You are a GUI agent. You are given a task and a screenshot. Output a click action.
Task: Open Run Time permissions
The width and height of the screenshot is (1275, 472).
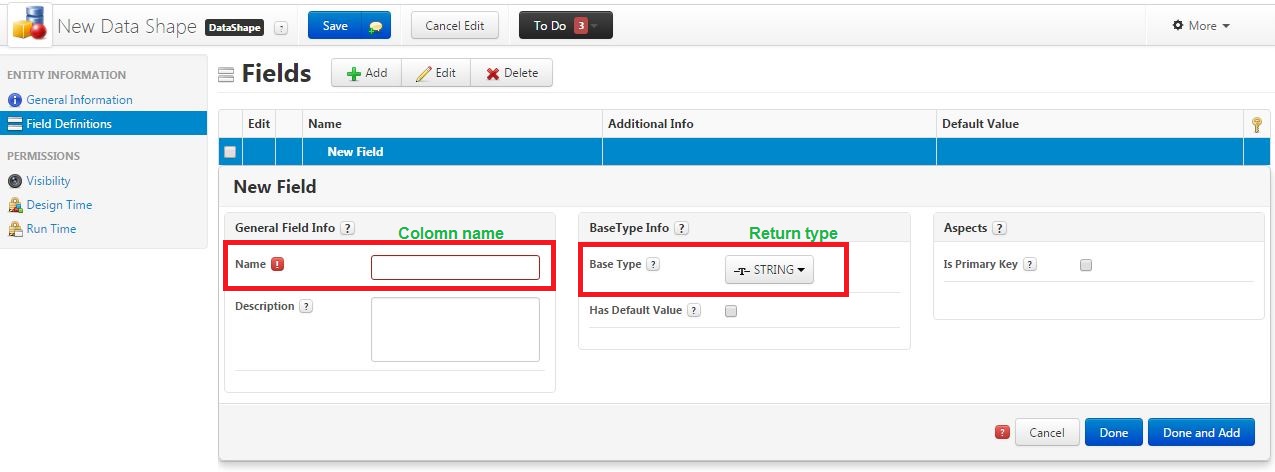51,229
